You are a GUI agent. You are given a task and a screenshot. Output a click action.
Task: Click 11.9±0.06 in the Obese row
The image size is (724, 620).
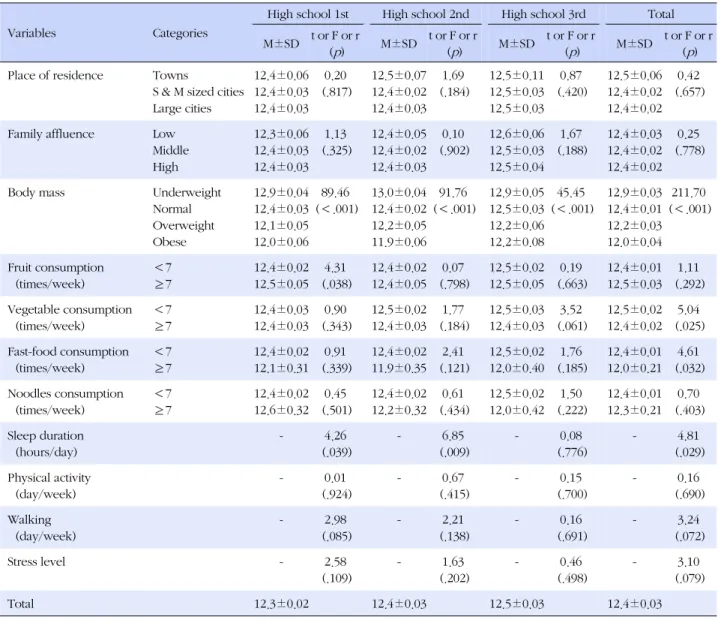click(x=399, y=242)
